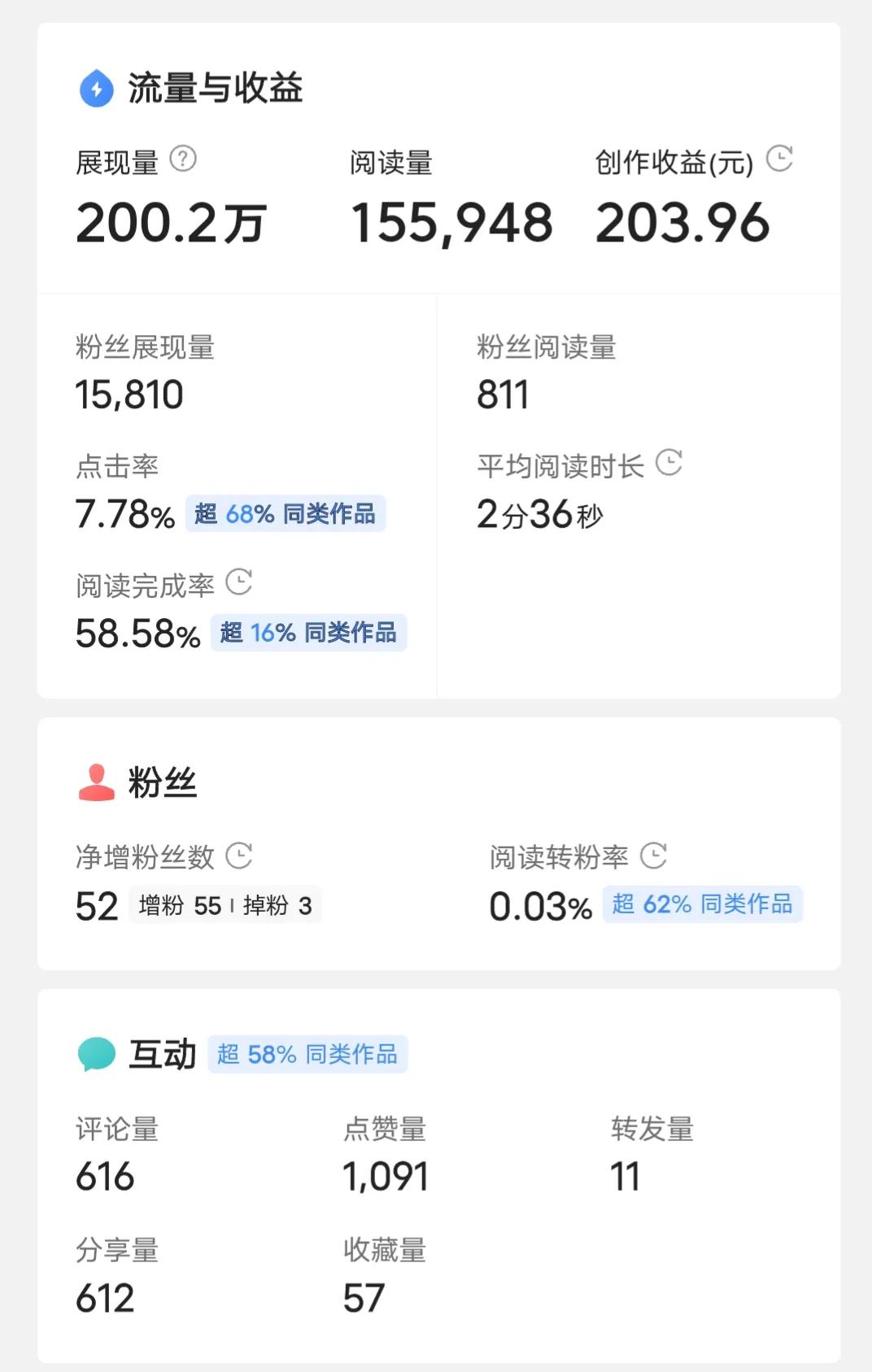This screenshot has height=1372, width=872.
Task: Tap the 收藏量 count 57
Action: click(364, 1298)
